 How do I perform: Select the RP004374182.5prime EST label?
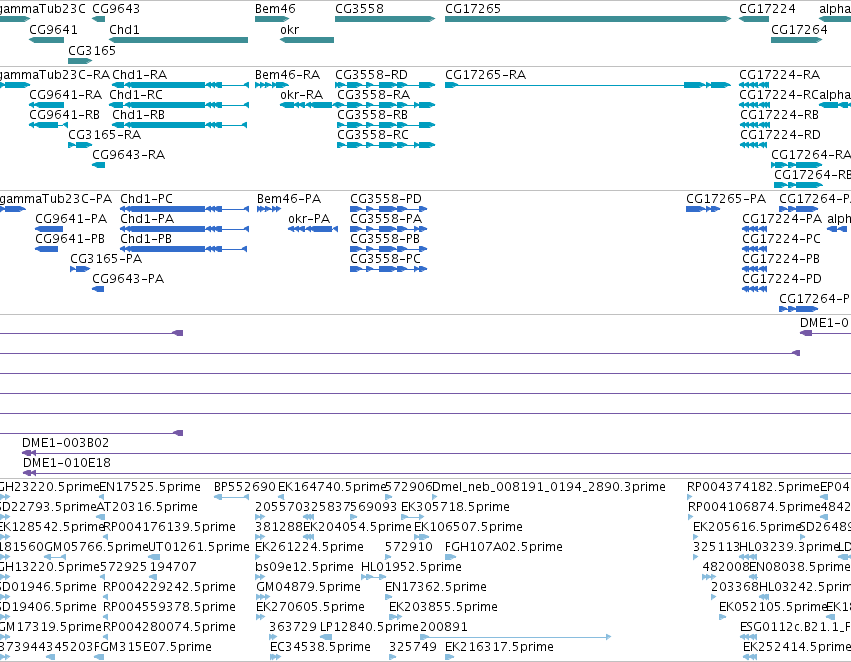coord(753,487)
